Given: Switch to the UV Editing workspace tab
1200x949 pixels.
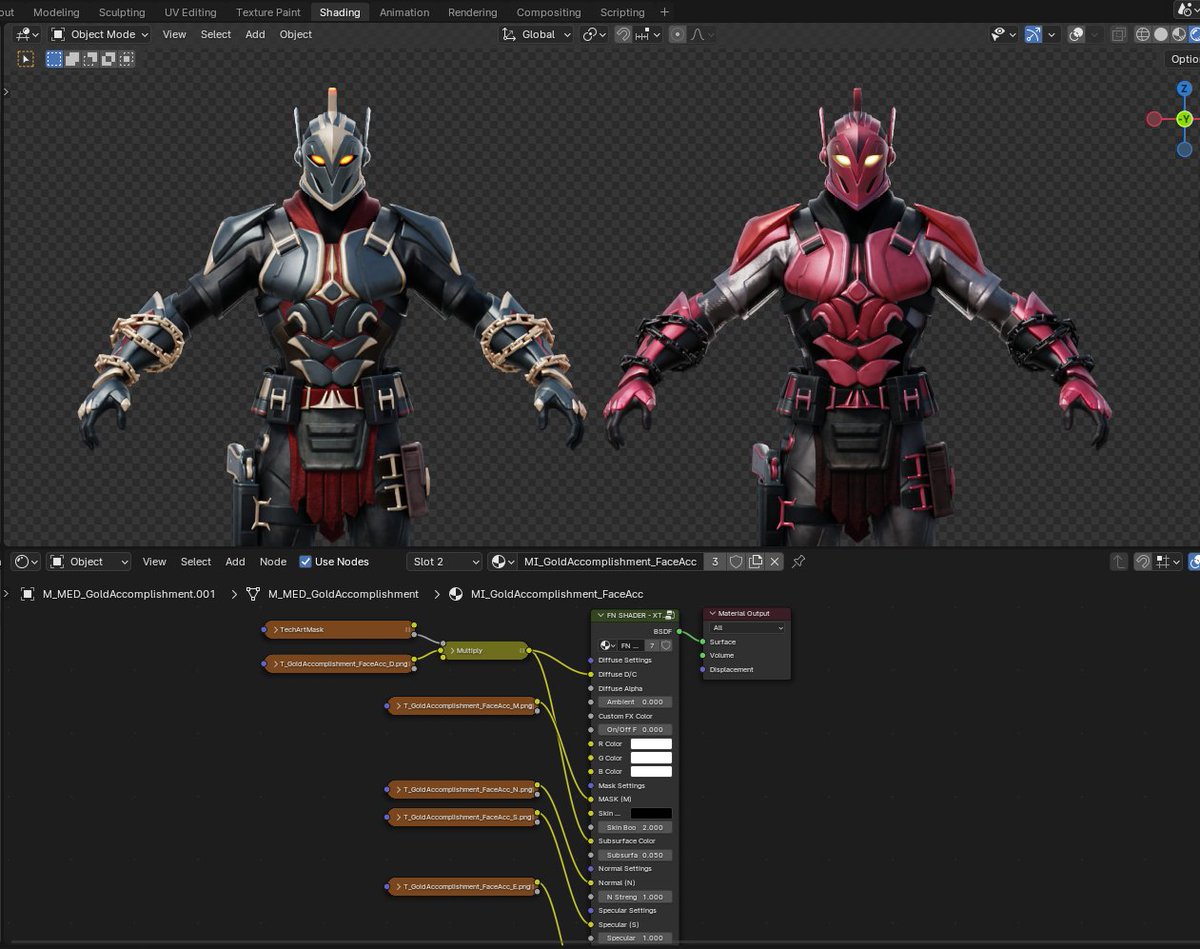Looking at the screenshot, I should tap(190, 12).
